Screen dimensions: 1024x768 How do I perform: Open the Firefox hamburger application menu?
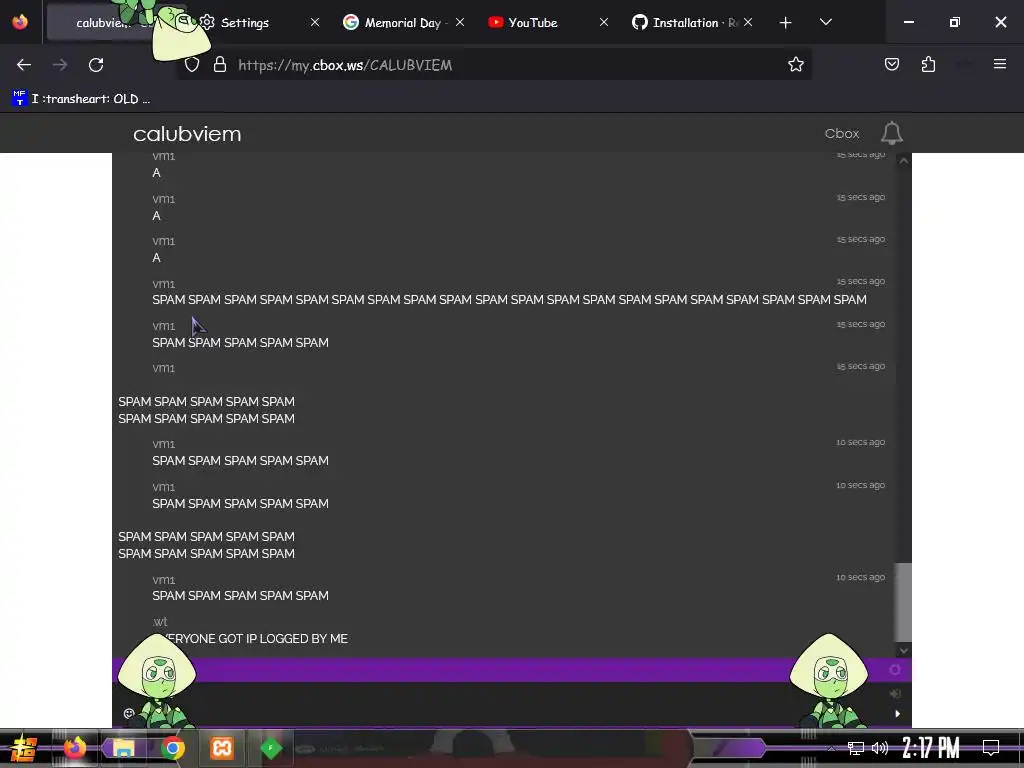point(999,64)
